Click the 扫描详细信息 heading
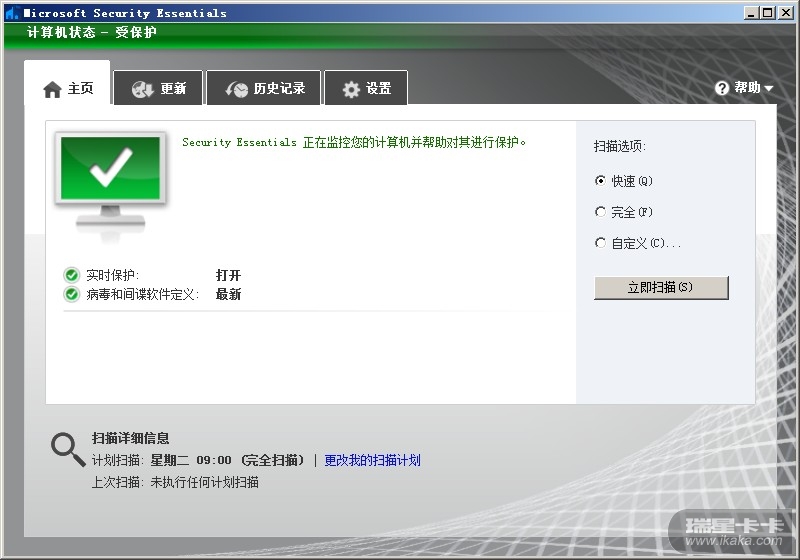 (131, 438)
